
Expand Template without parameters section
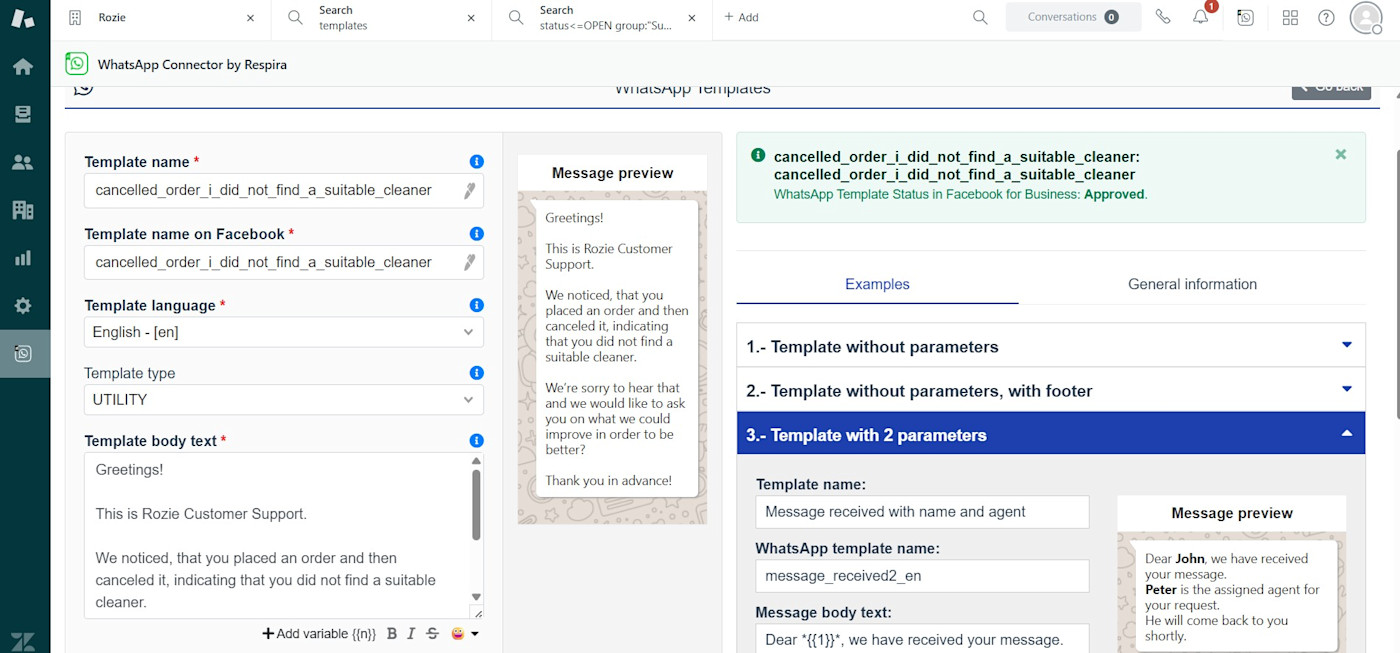[x=1051, y=346]
